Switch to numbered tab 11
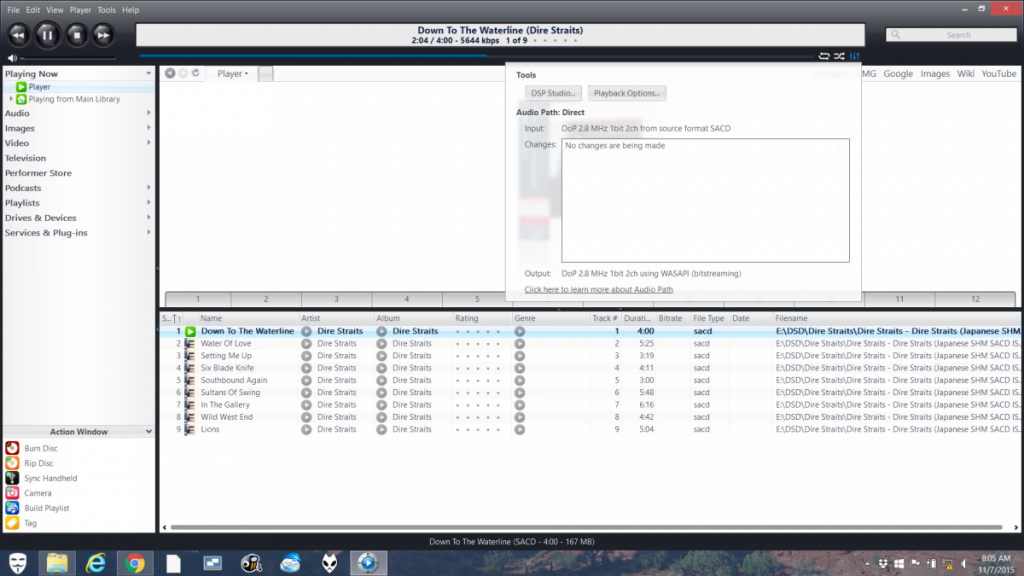 pyautogui.click(x=899, y=299)
